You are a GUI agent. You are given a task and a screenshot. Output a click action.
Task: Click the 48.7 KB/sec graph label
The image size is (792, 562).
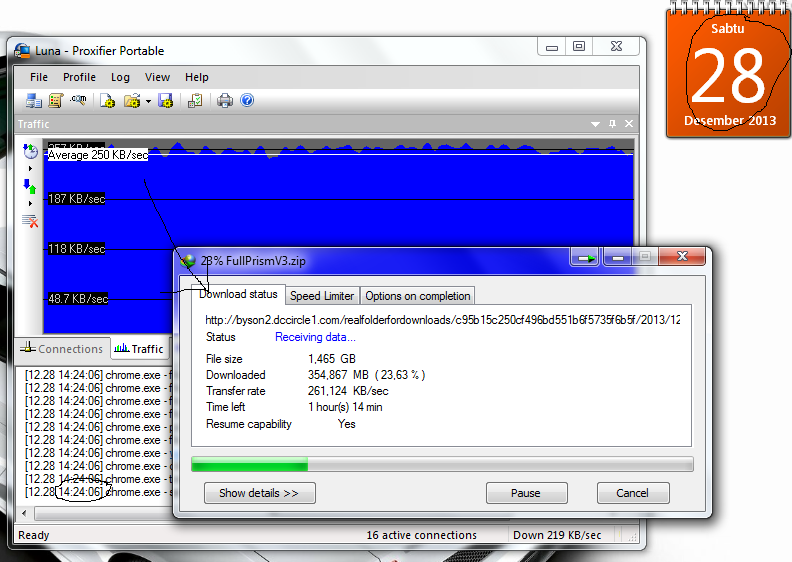click(x=78, y=299)
